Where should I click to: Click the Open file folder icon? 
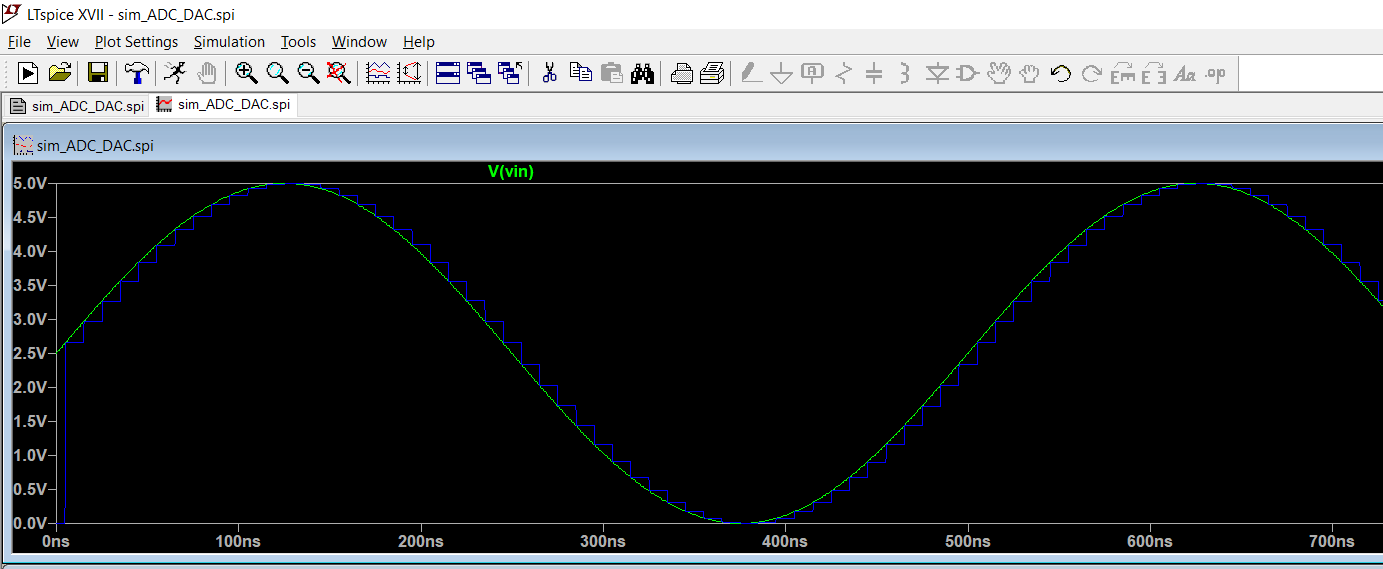pos(60,73)
